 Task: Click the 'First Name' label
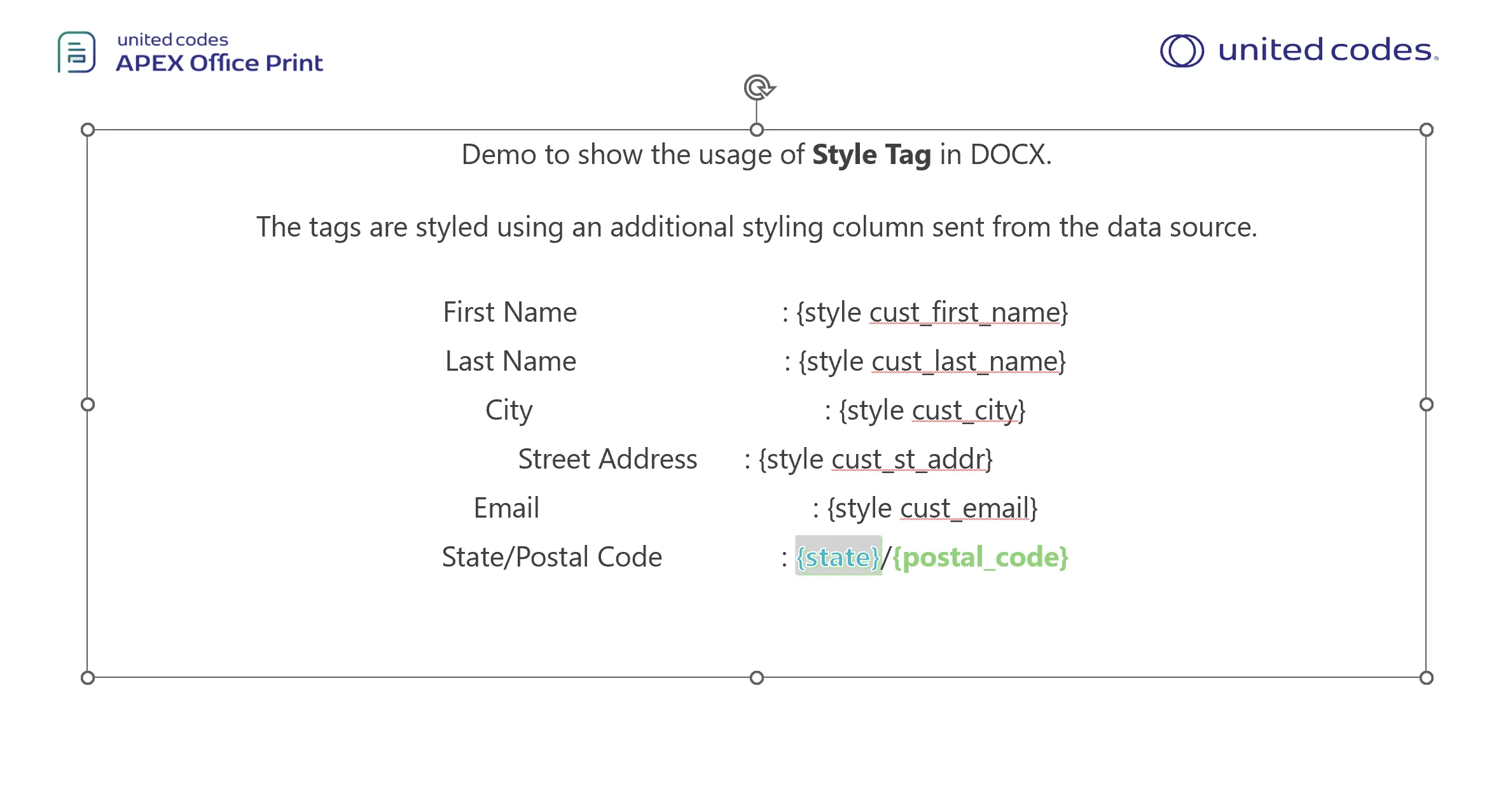pos(510,312)
